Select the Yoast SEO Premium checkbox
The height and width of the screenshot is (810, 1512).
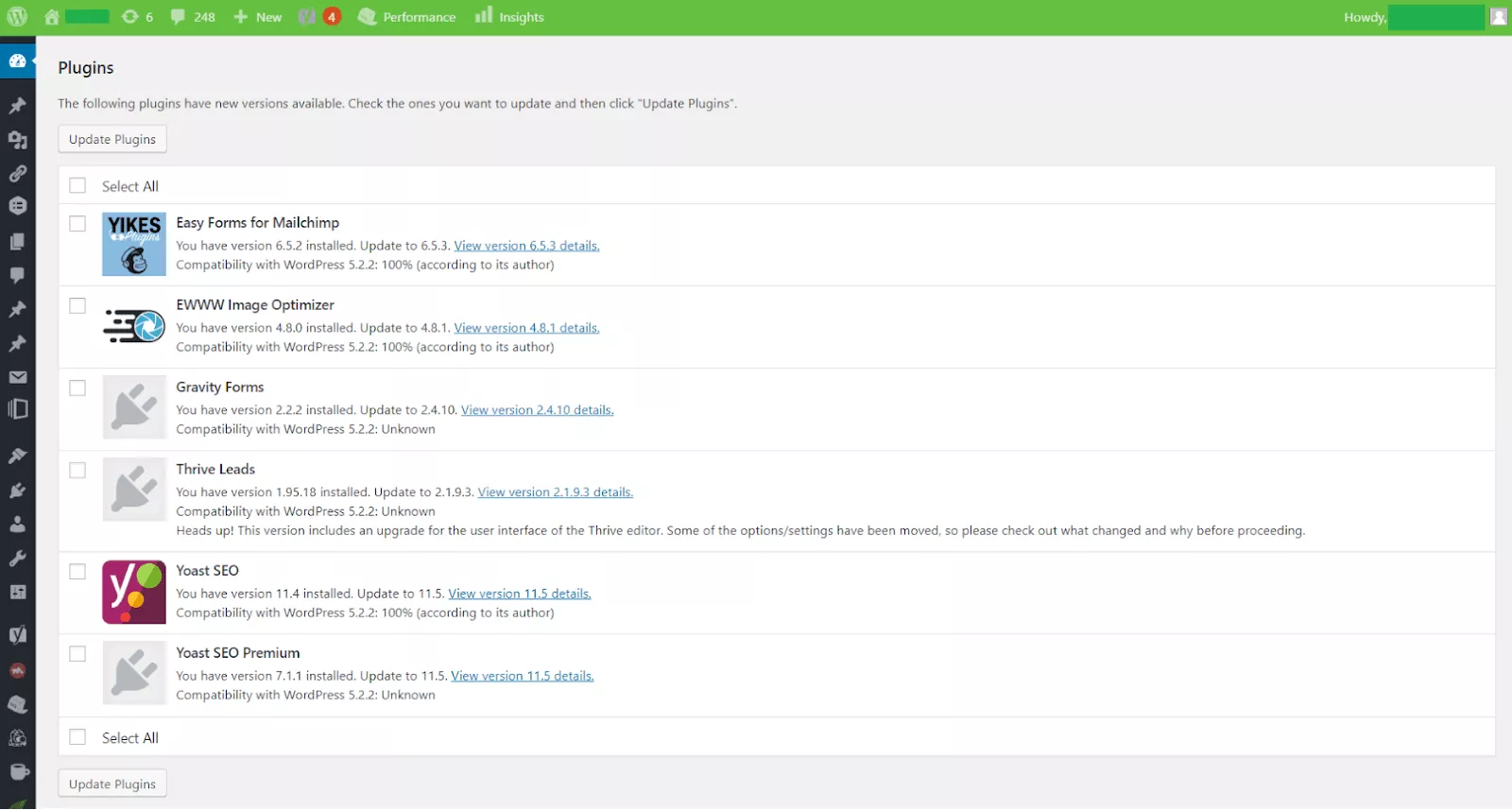pos(77,653)
